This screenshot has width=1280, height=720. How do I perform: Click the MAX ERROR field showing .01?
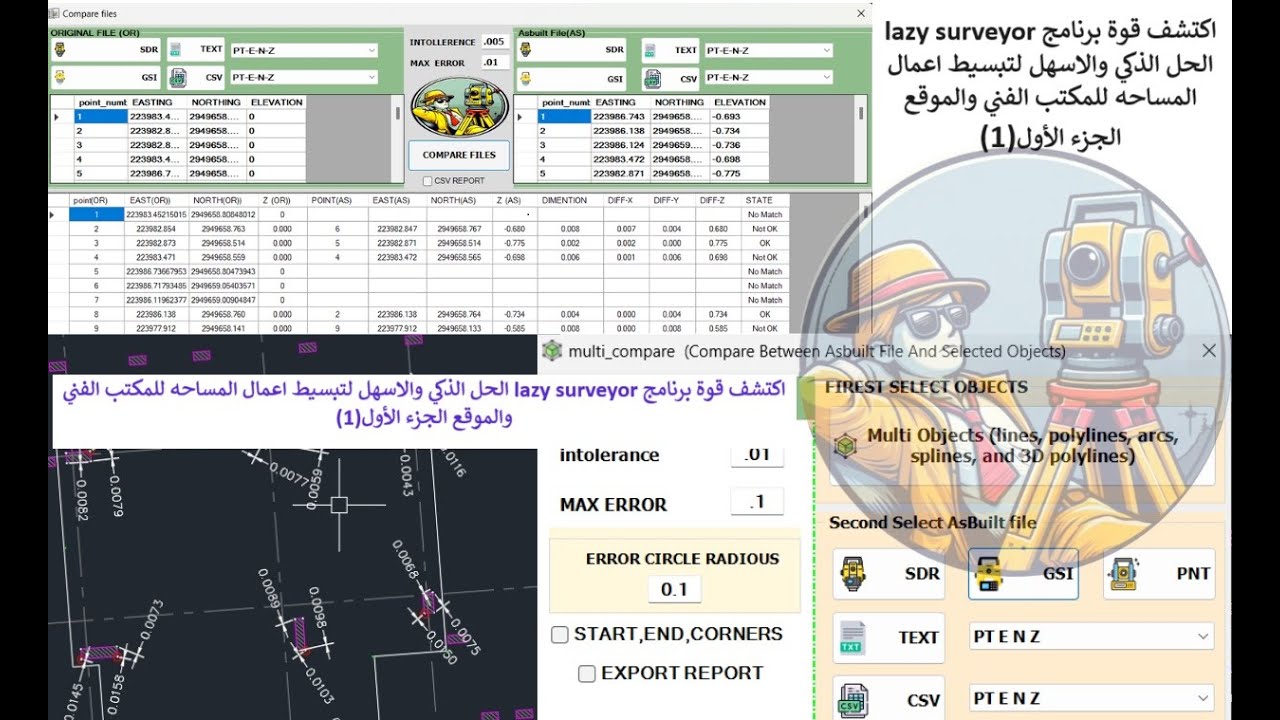pos(494,62)
